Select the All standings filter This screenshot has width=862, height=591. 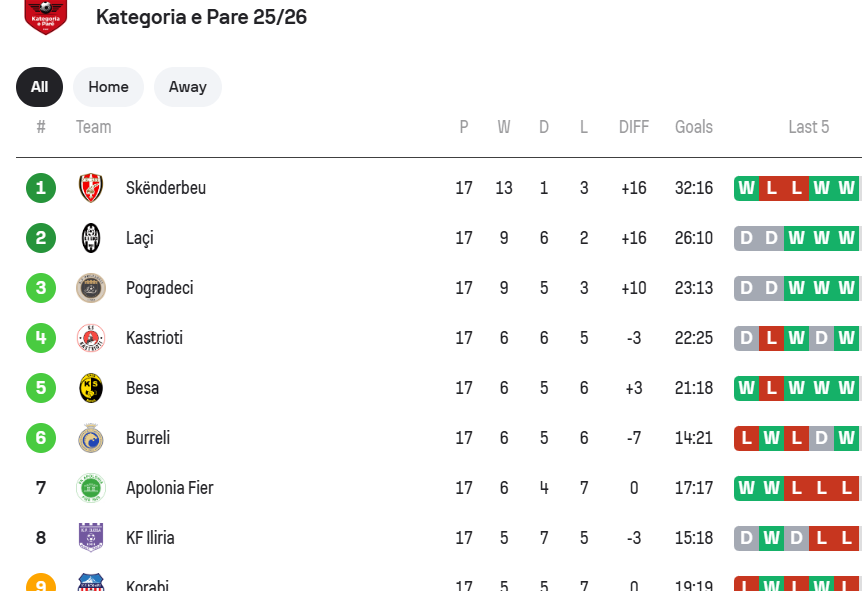39,87
